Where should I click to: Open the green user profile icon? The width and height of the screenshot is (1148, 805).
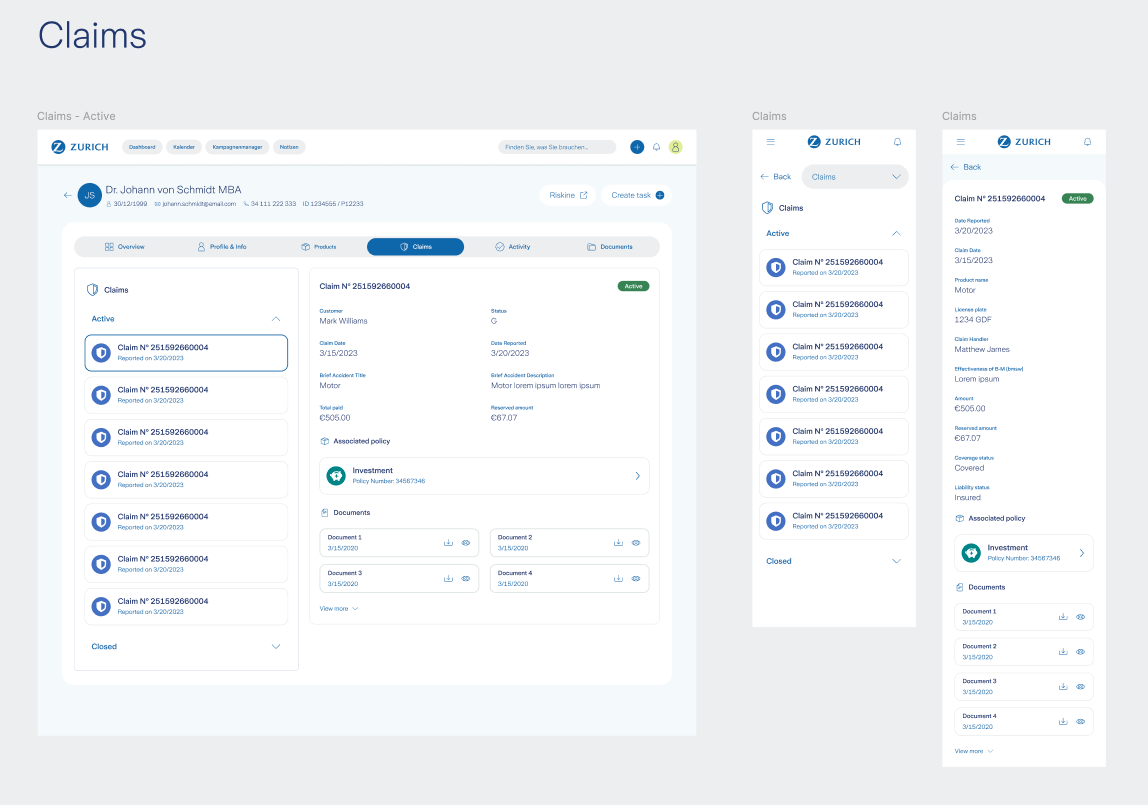pos(676,147)
